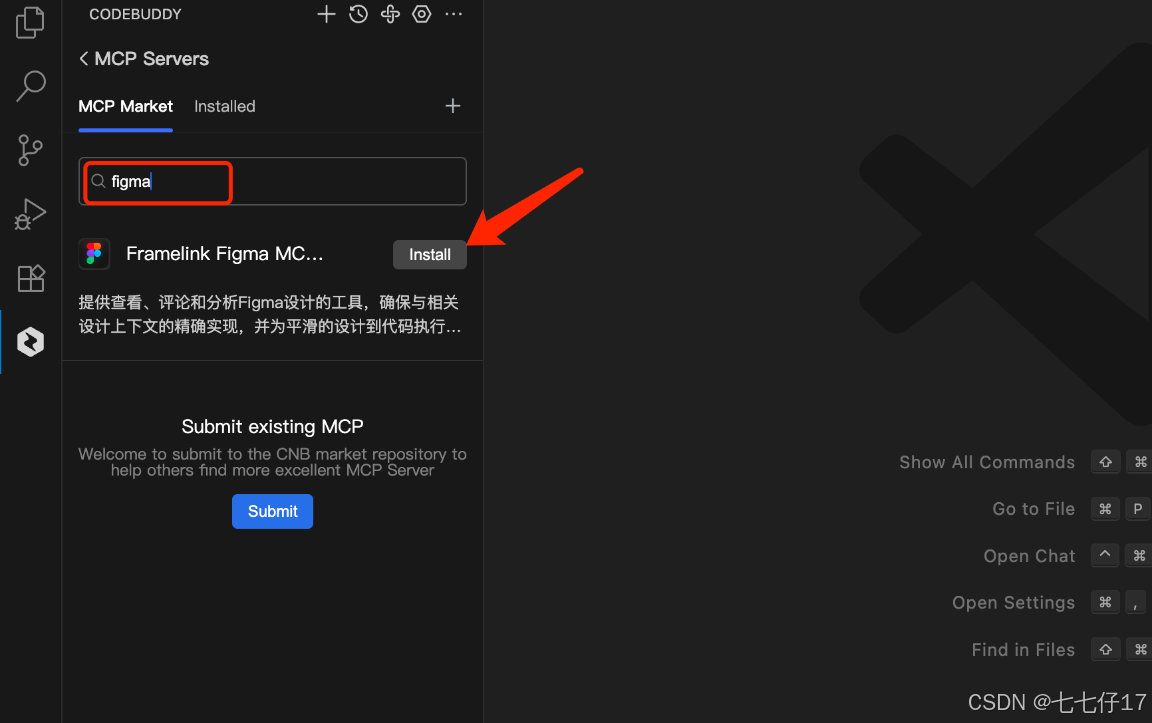
Task: Open the Explorer files icon in activity bar
Action: point(30,22)
